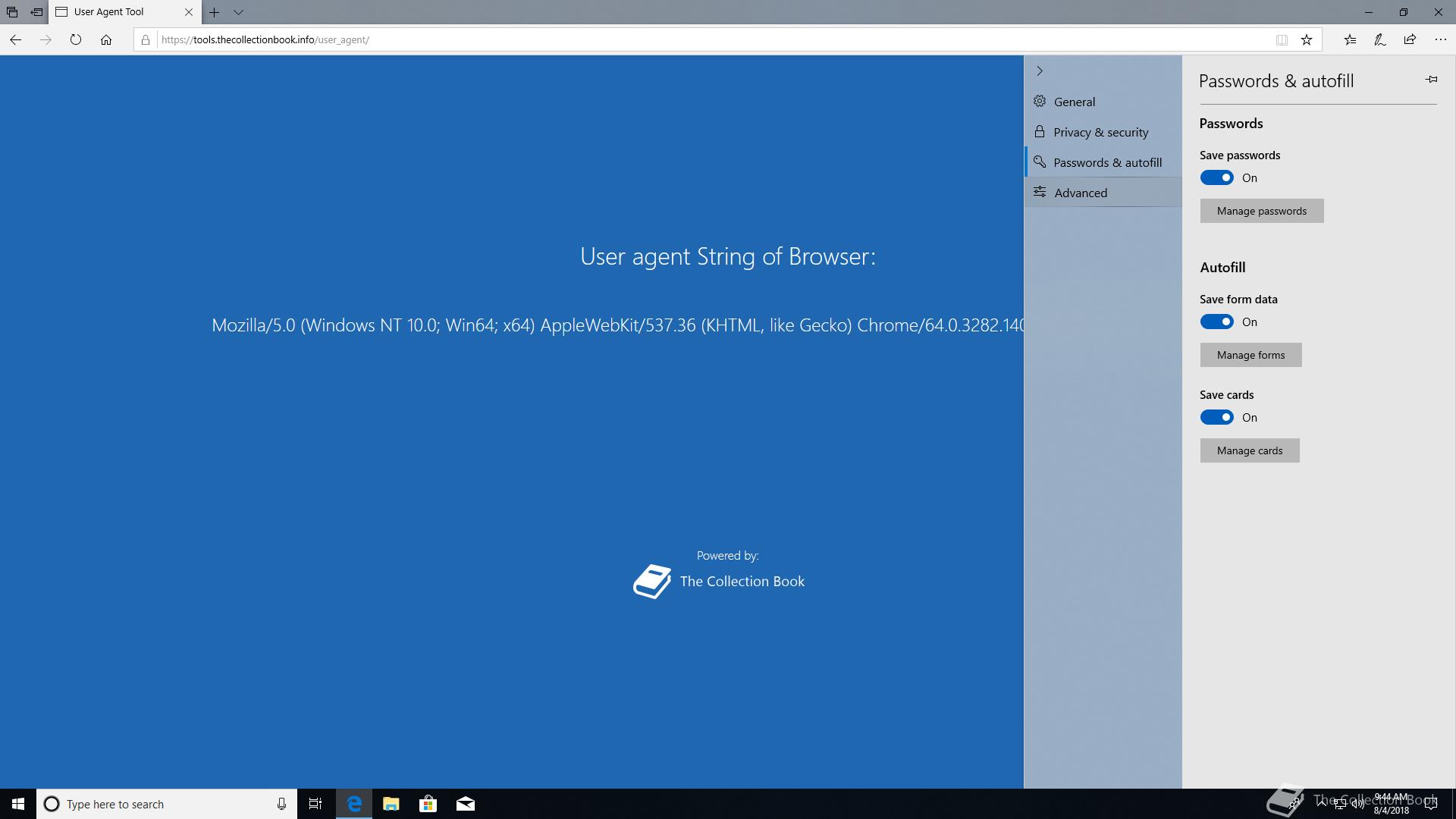Click Manage cards button
Screen dimensions: 1456x819
[1250, 450]
